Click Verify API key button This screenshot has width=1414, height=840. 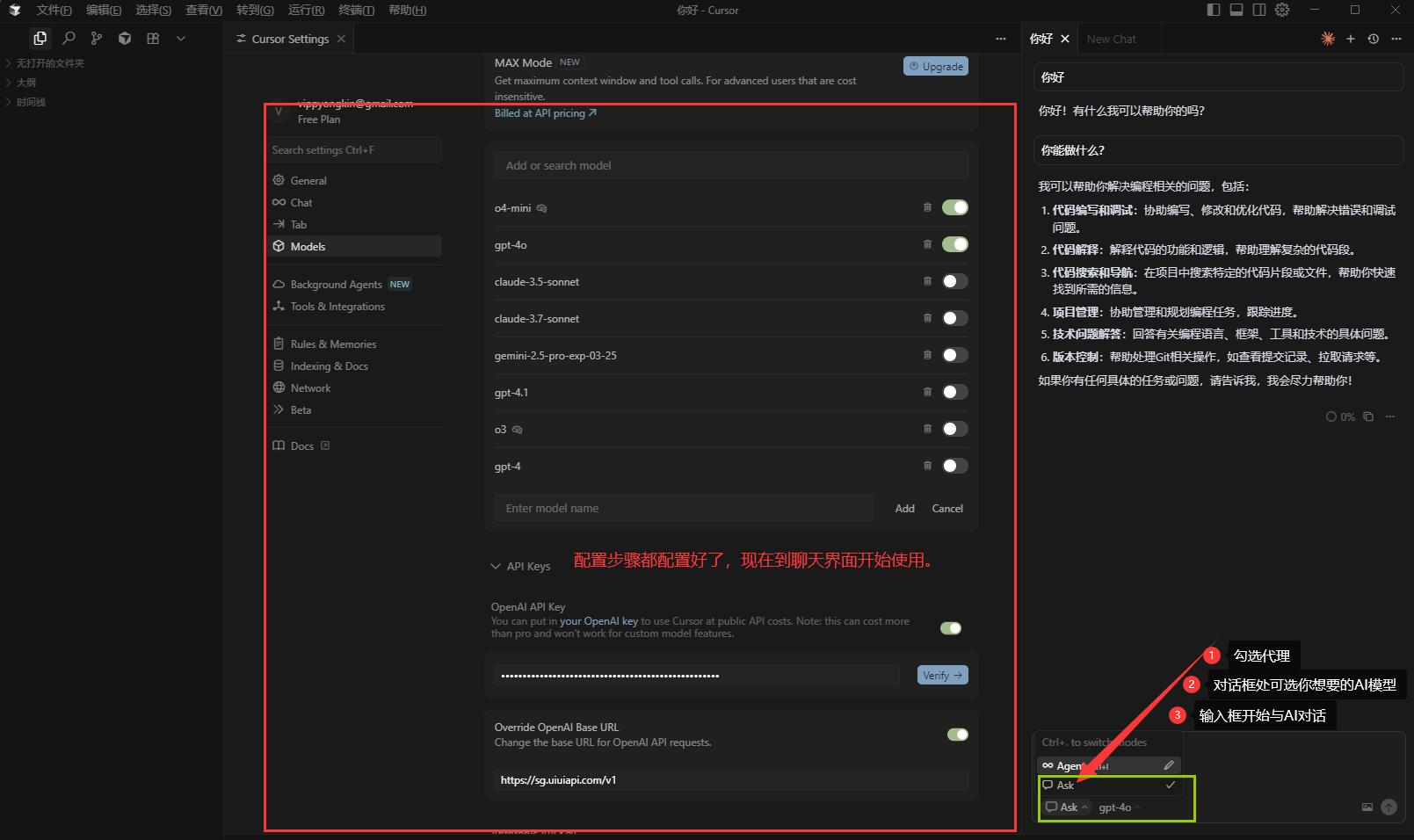[x=943, y=675]
